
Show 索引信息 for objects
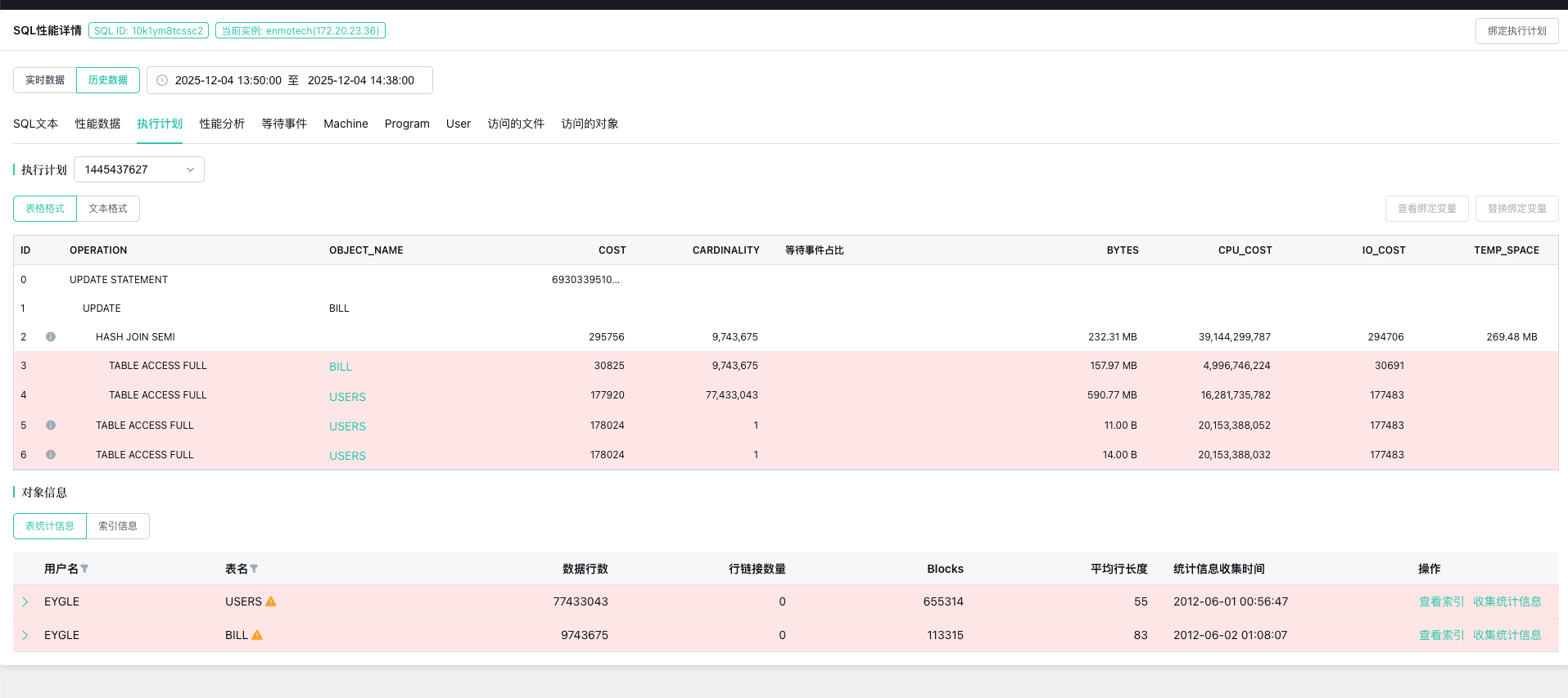[118, 526]
